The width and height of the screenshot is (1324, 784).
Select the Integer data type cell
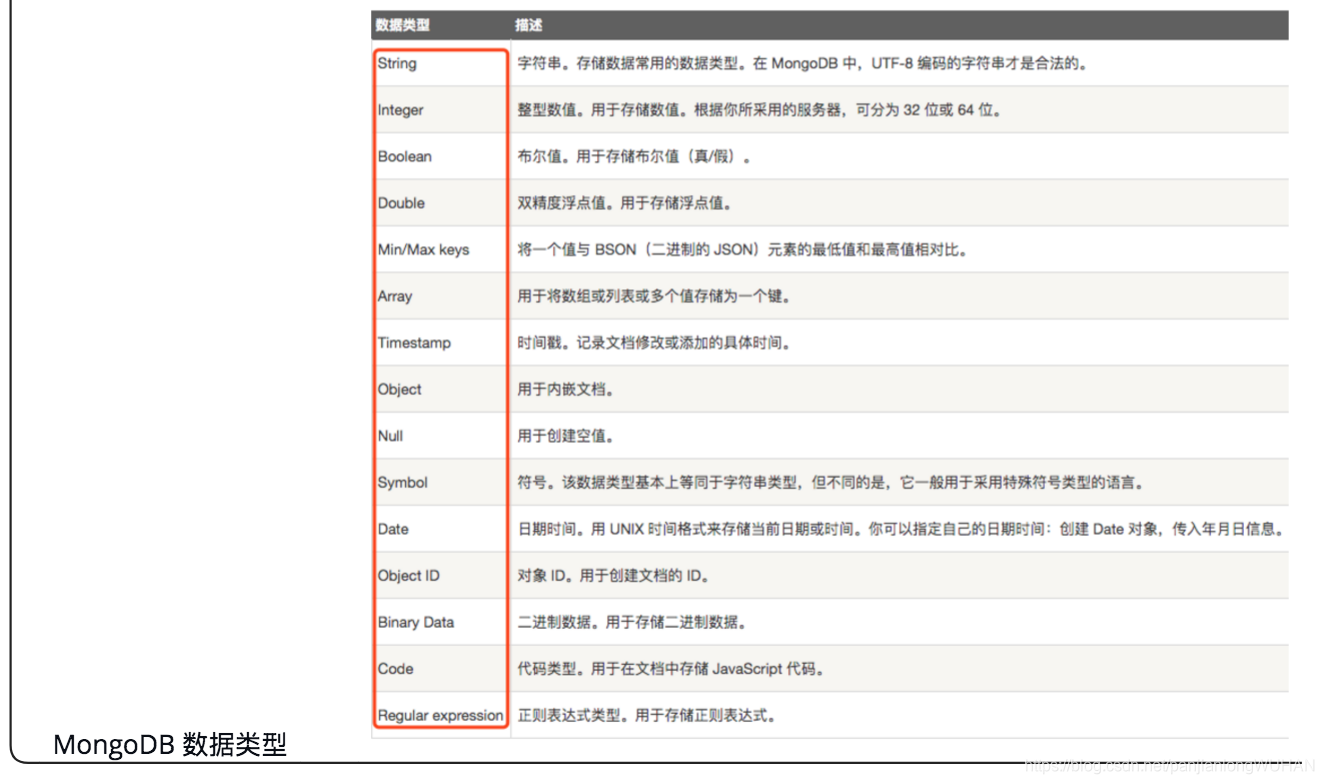400,110
